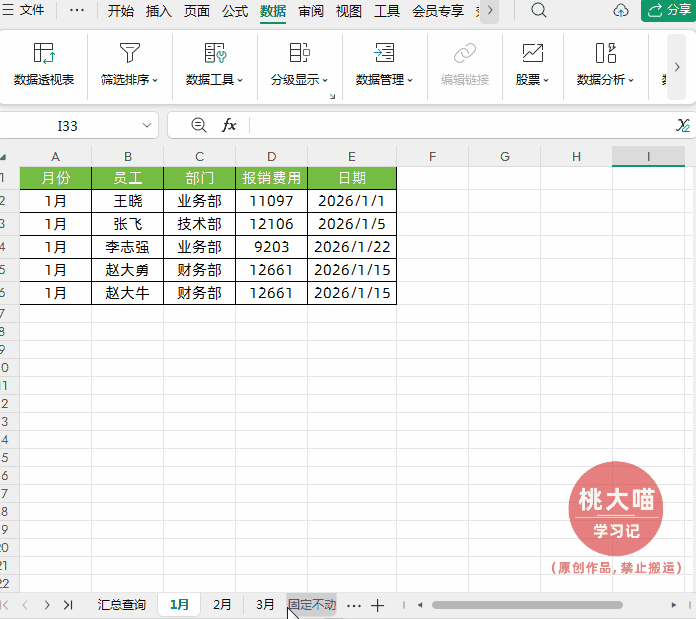This screenshot has width=696, height=619.
Task: Click the formula bar expand icon at right
Action: [x=683, y=126]
